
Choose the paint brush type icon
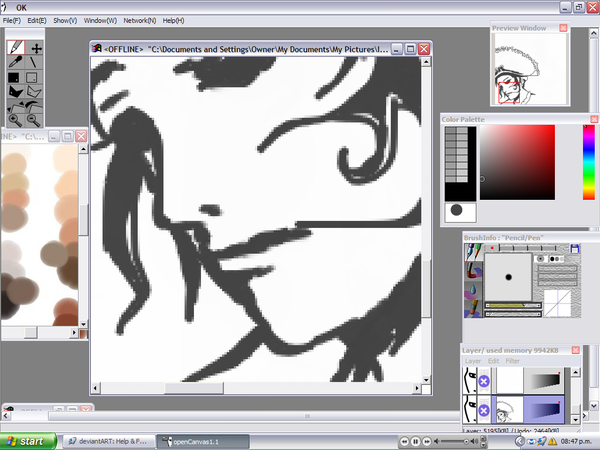coord(473,271)
